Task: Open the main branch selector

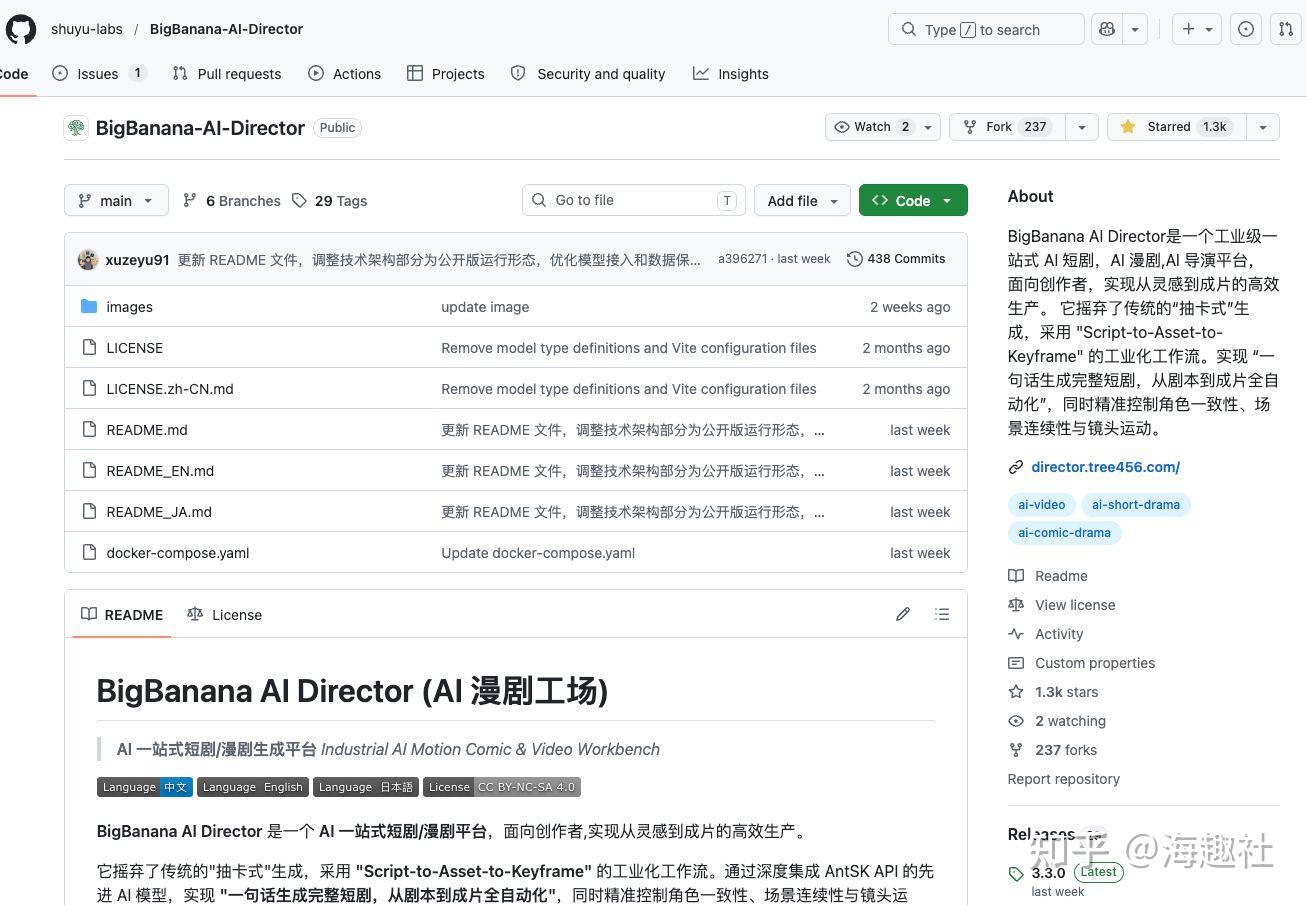Action: (x=116, y=200)
